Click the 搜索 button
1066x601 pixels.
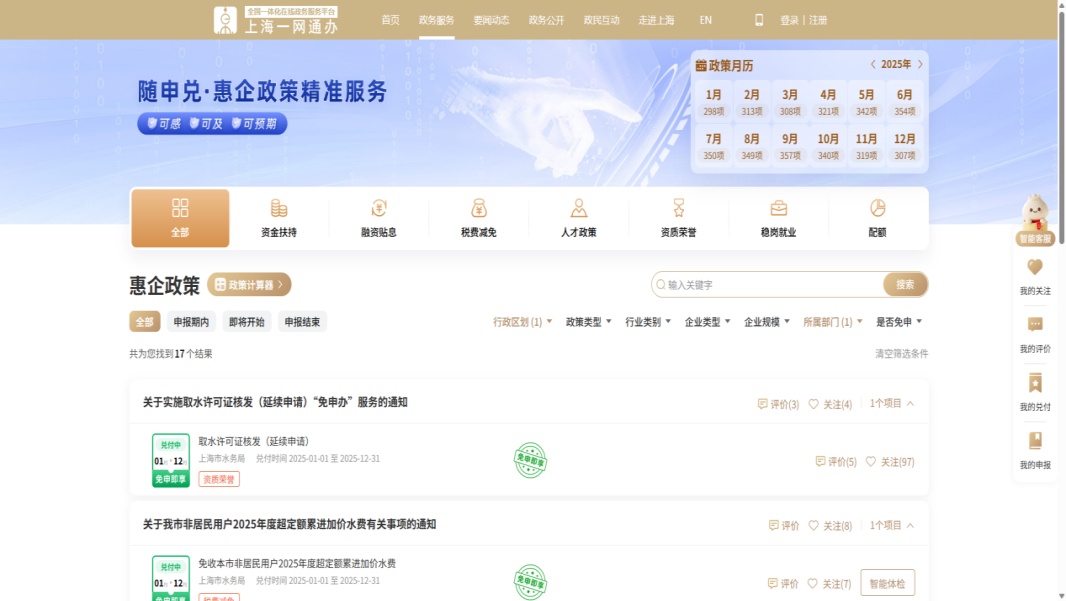pos(905,285)
